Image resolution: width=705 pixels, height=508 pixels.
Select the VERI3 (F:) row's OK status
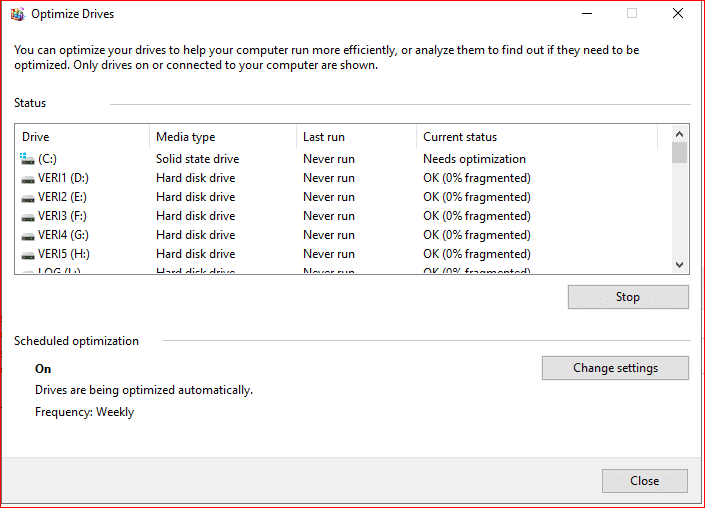coord(476,216)
